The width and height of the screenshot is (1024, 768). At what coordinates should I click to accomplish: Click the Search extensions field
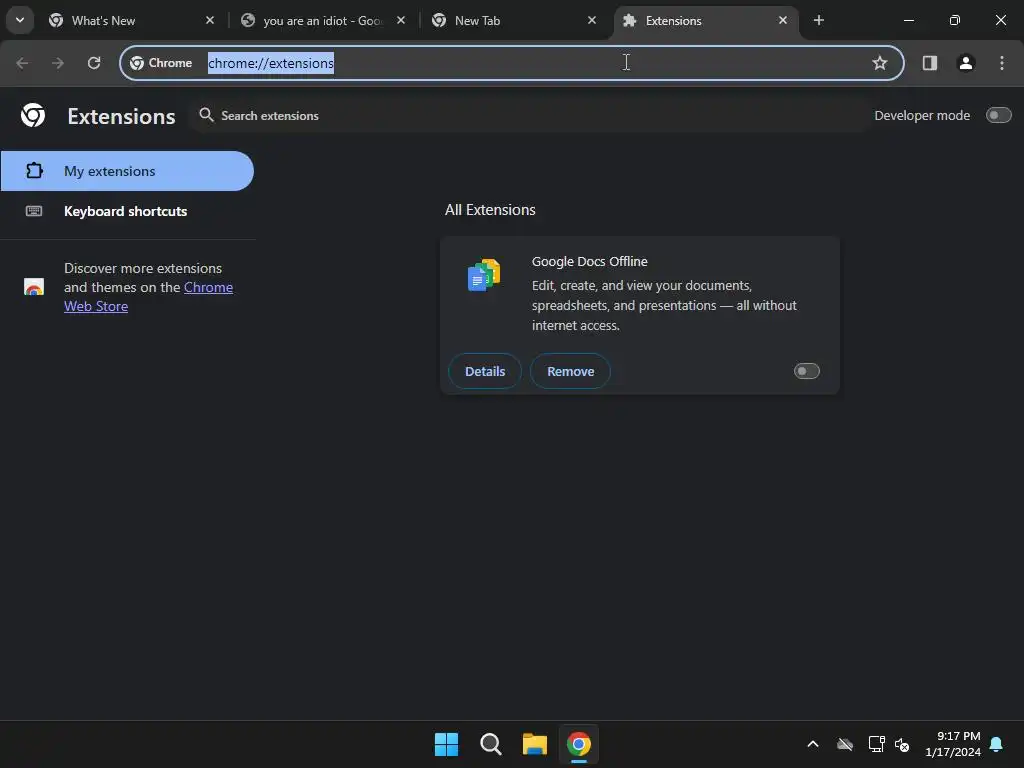point(529,116)
